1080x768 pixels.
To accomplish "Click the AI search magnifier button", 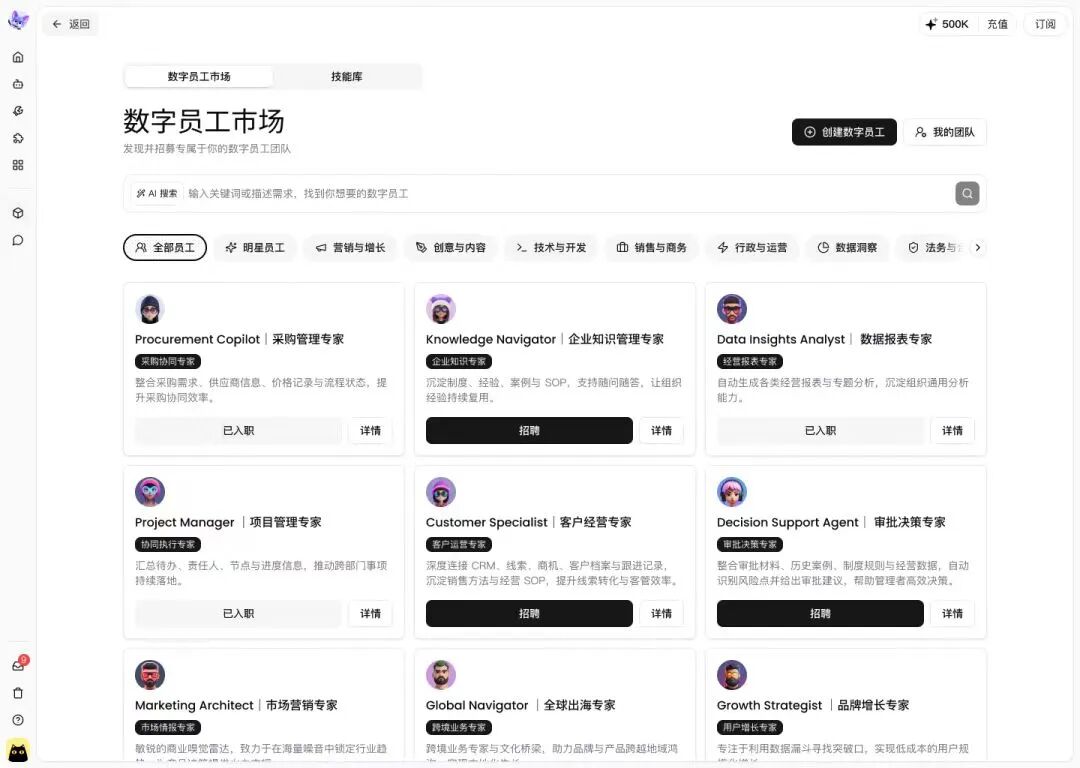I will pyautogui.click(x=966, y=193).
